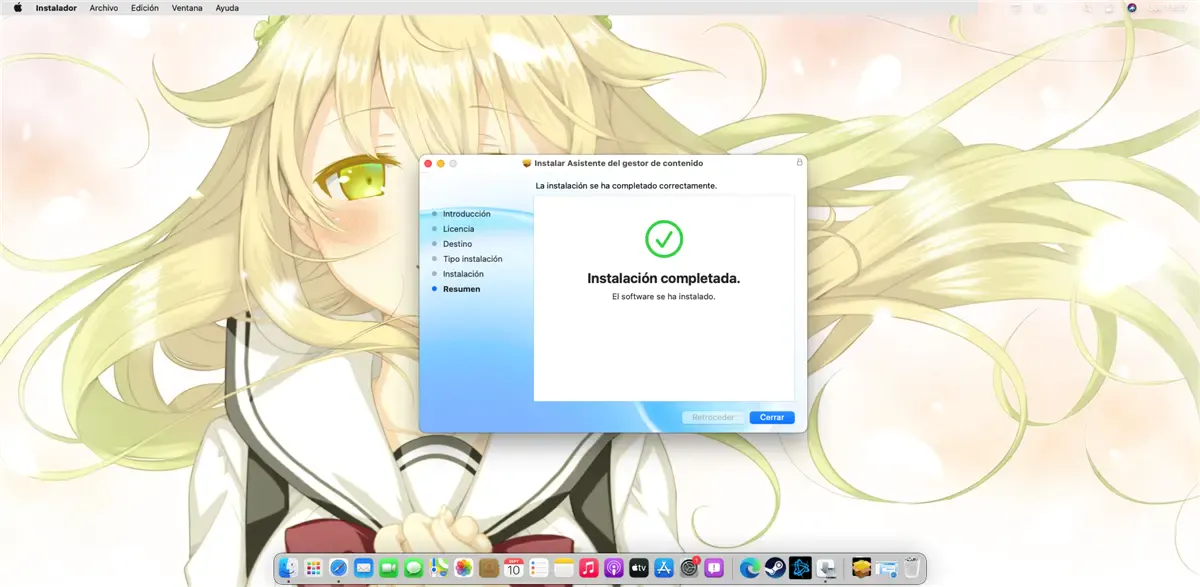The width and height of the screenshot is (1200, 587).
Task: Open Messages from the Dock
Action: tap(413, 567)
